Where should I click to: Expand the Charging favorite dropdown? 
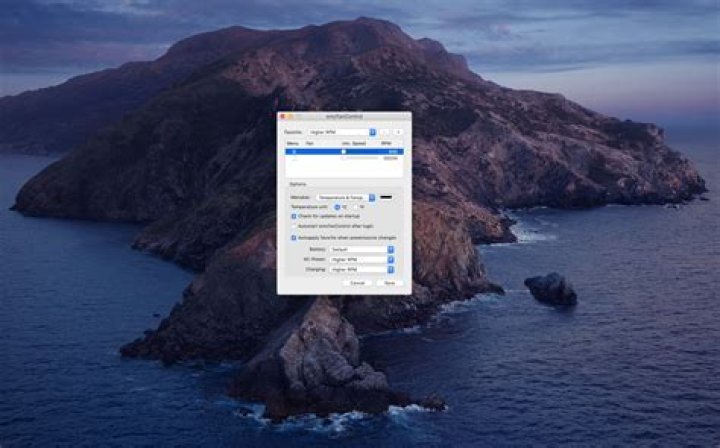pyautogui.click(x=362, y=269)
